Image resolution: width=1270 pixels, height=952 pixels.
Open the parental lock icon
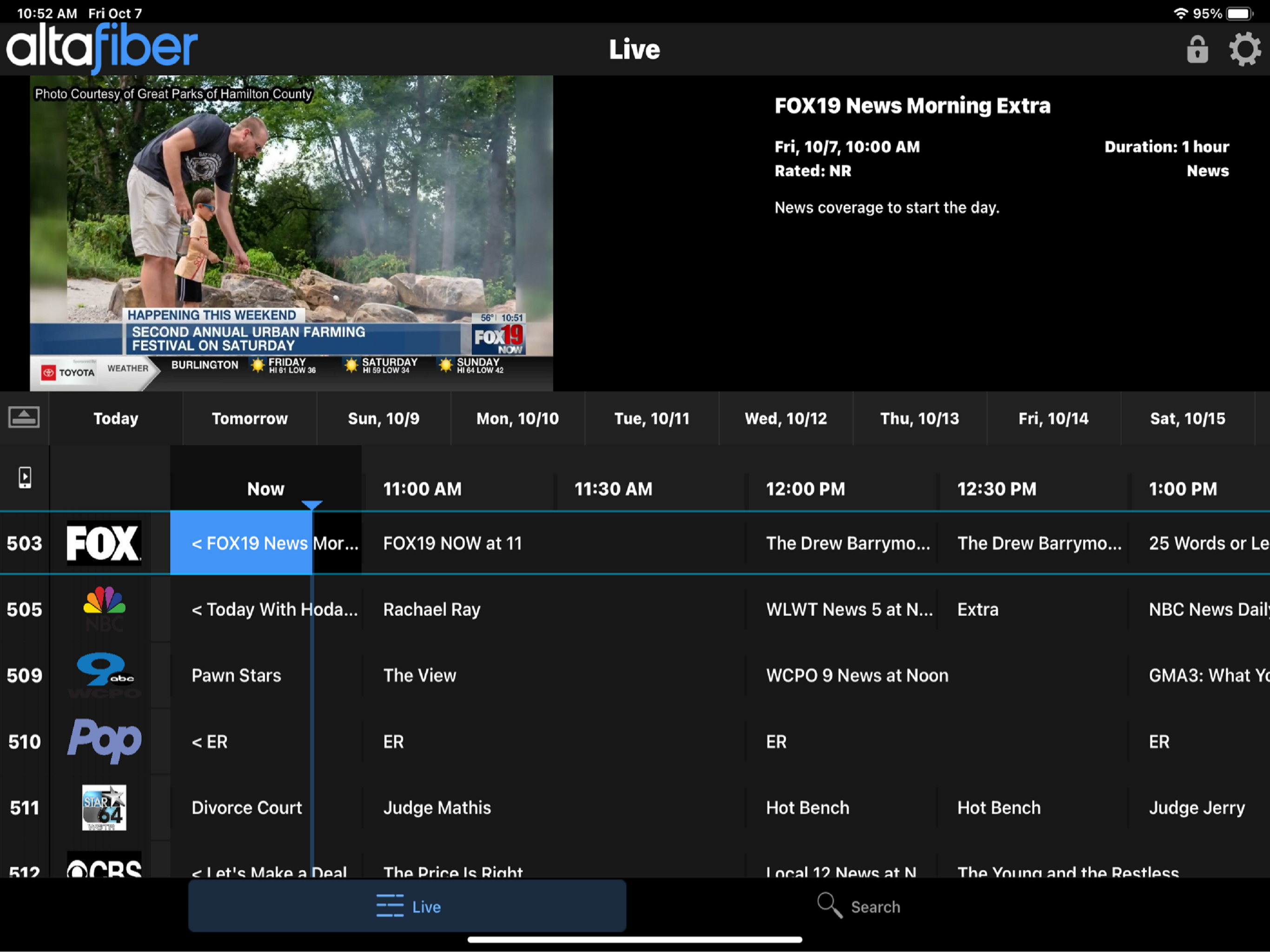[x=1197, y=49]
